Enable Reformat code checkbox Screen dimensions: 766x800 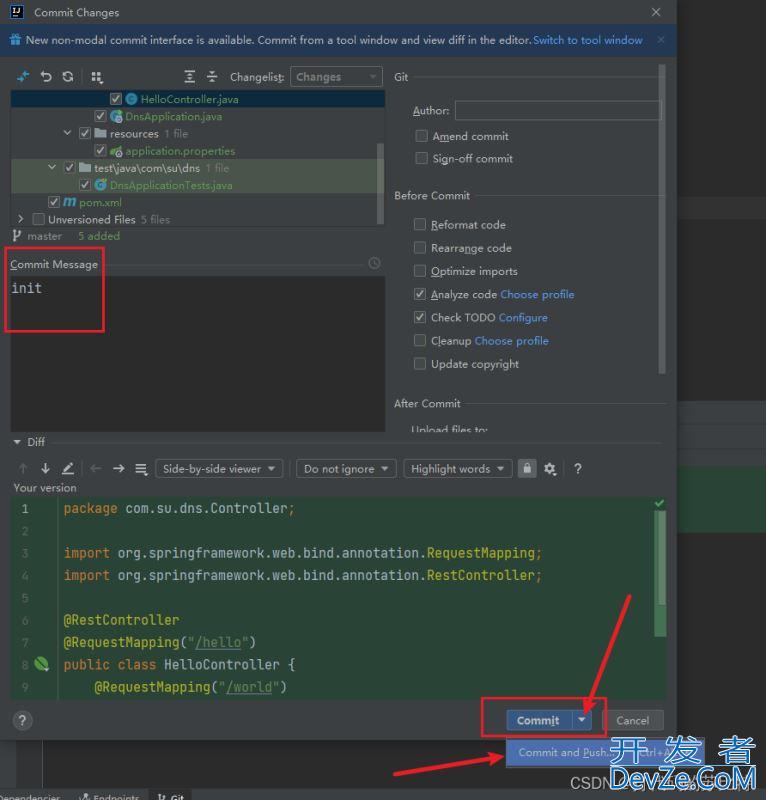click(x=419, y=224)
